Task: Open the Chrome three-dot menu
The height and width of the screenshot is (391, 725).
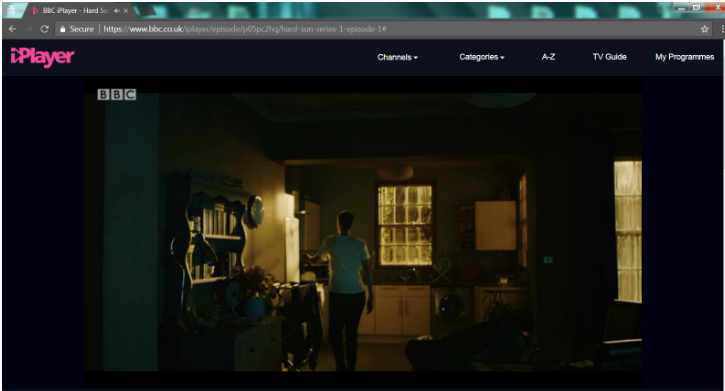Action: [722, 29]
